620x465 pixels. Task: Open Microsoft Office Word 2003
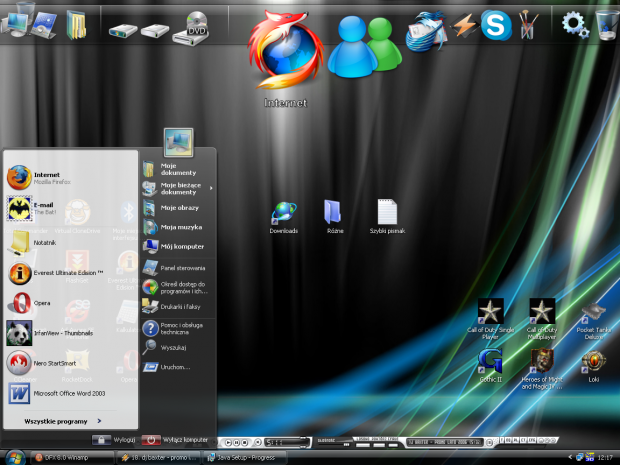[70, 393]
